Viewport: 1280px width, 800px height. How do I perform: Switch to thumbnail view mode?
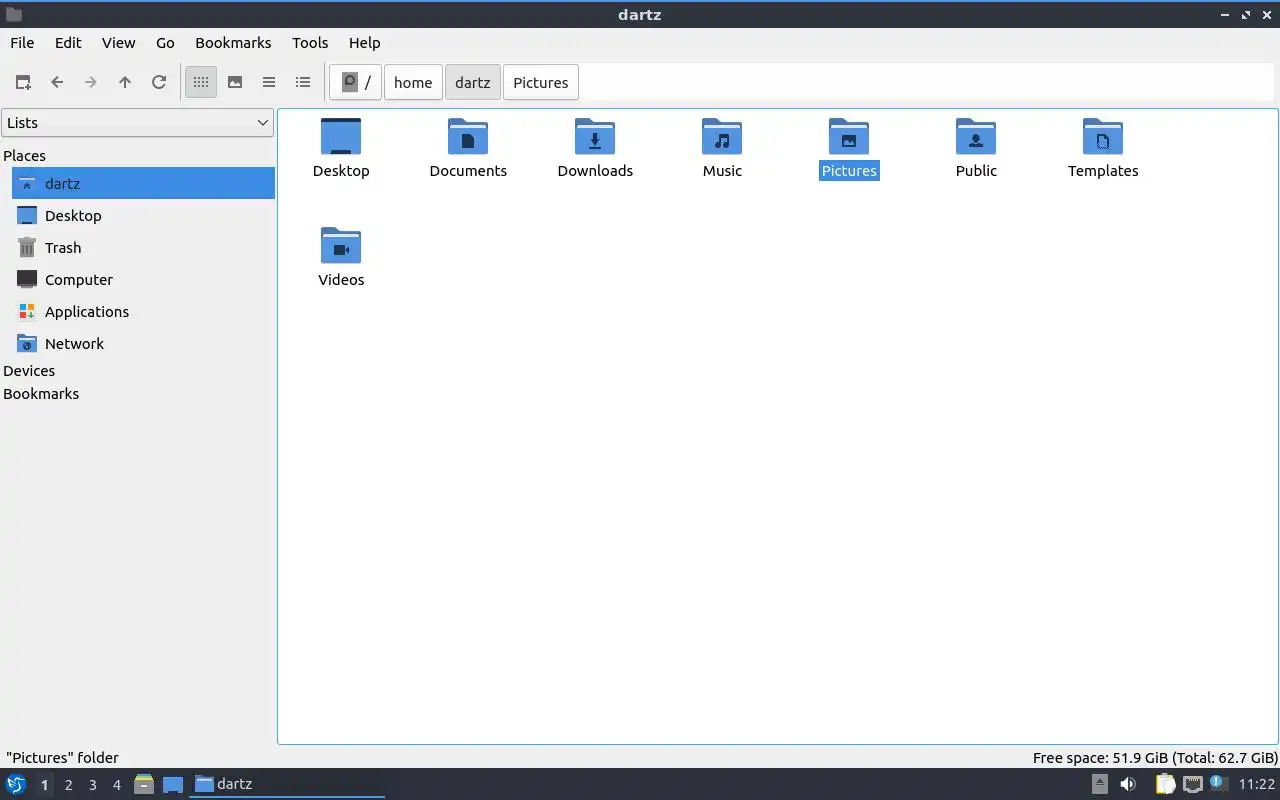tap(235, 83)
